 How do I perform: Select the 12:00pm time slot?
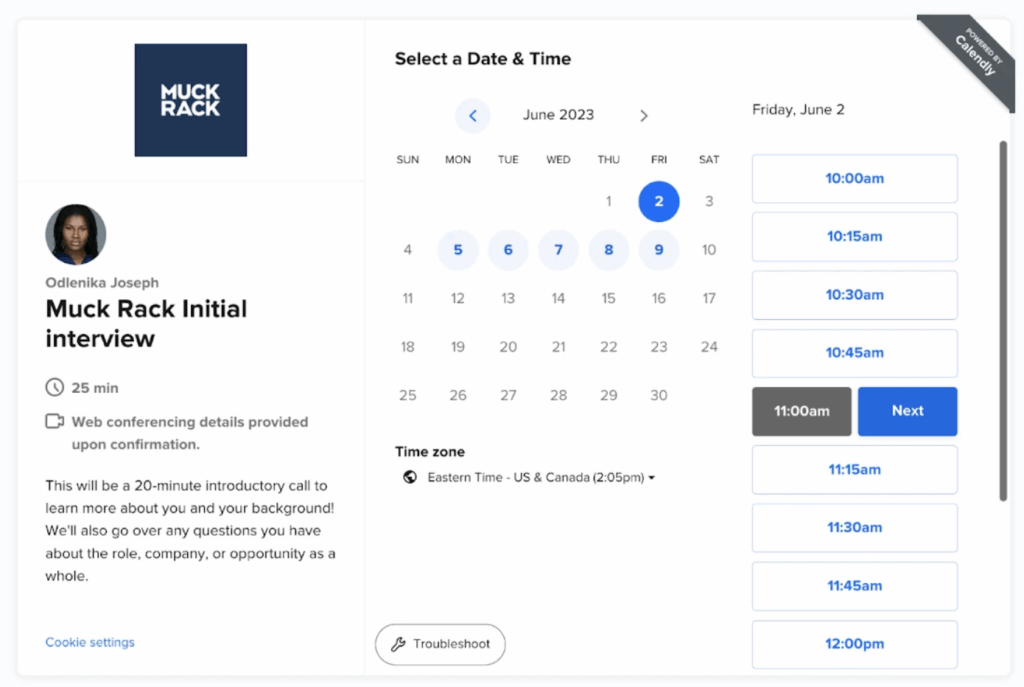click(854, 644)
